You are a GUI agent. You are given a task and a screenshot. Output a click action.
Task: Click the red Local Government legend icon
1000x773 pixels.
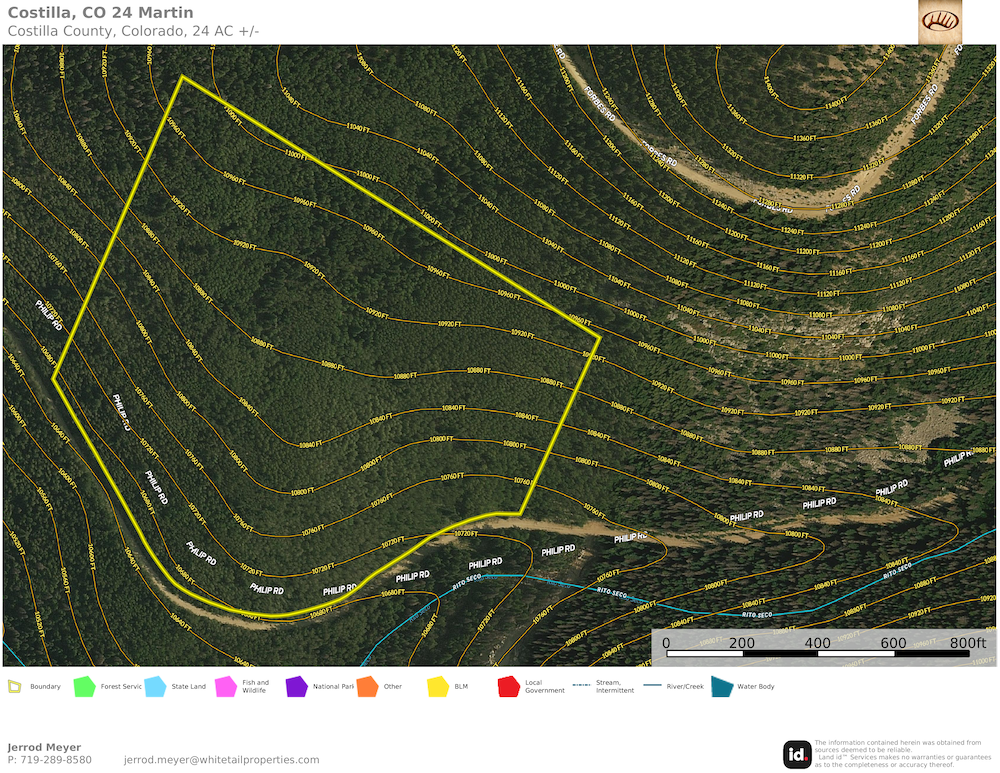[x=508, y=687]
